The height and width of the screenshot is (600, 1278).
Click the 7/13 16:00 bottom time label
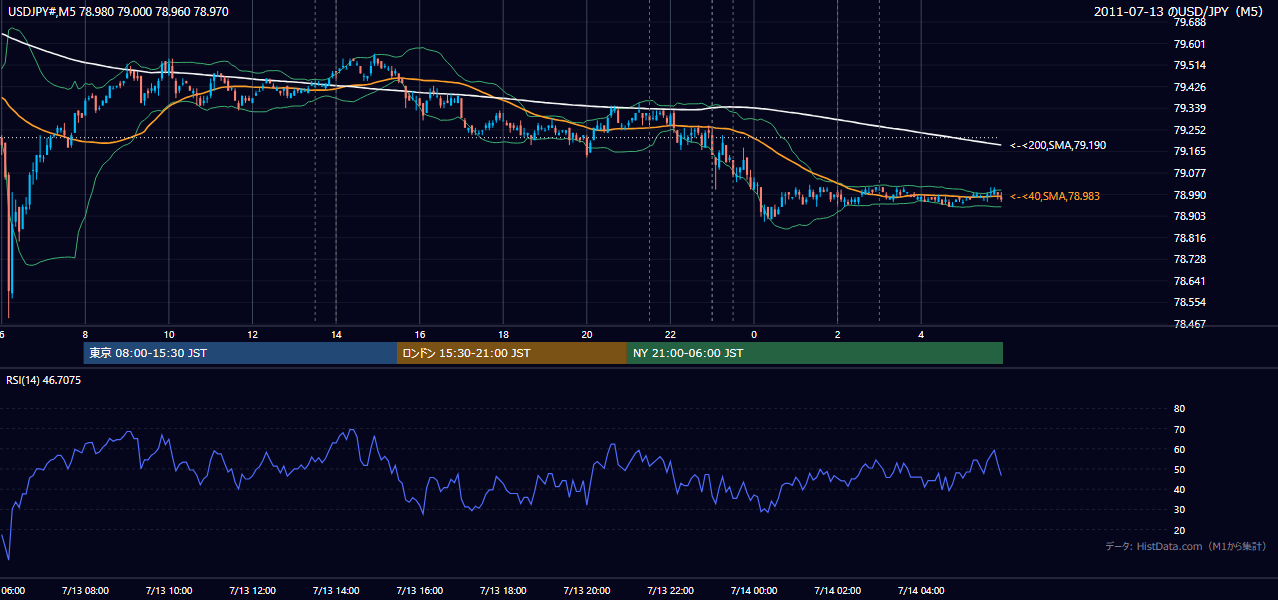[x=420, y=591]
